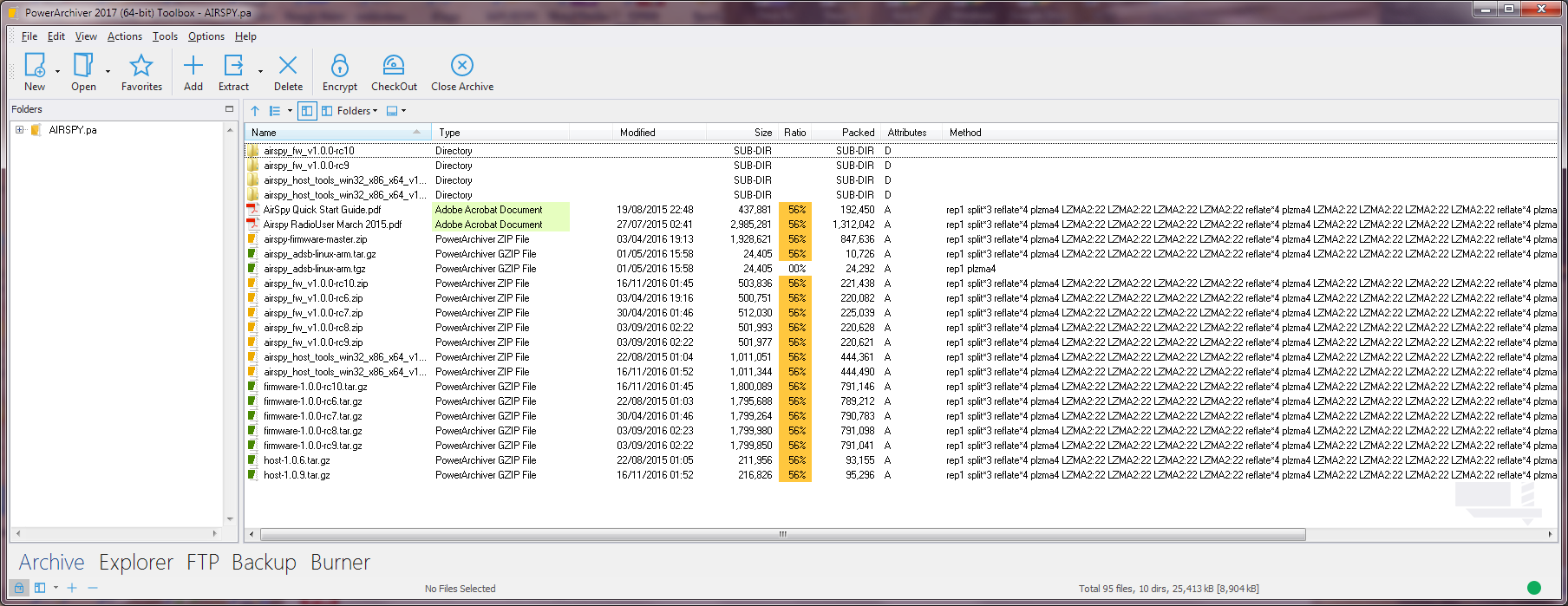Viewport: 1568px width, 606px height.
Task: Click the New archive toolbar icon
Action: click(35, 65)
